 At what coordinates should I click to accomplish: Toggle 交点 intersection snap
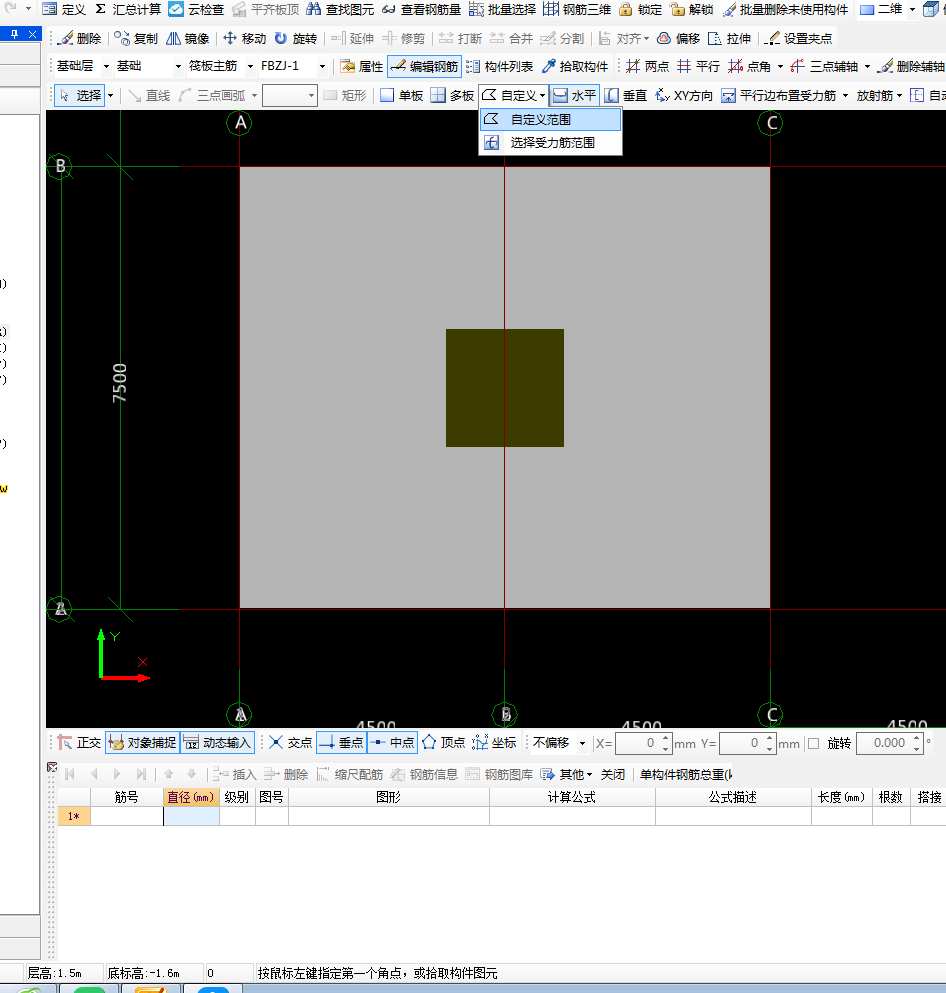click(290, 743)
